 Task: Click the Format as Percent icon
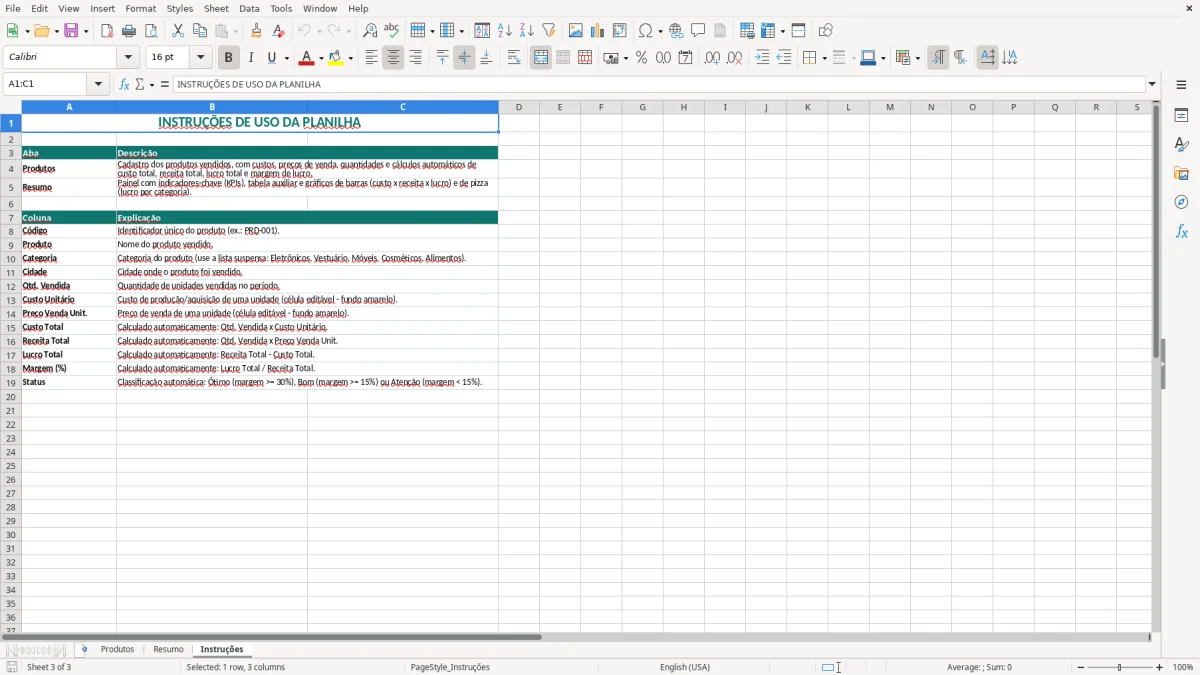641,58
